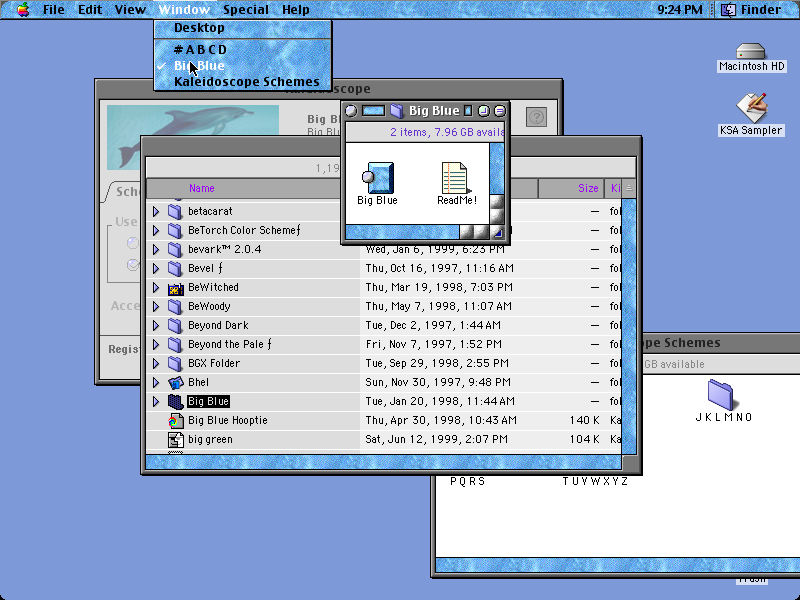Click the dolphin preview in Kaleidoscope window
This screenshot has width=800, height=600.
pyautogui.click(x=193, y=137)
